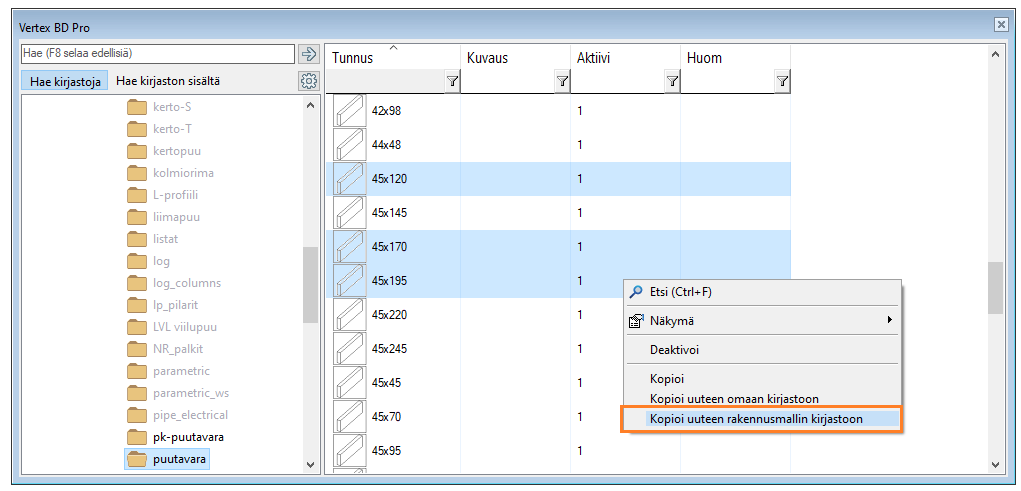Sort by Tunnus column header
Screen dimensions: 1021x491
tap(353, 58)
